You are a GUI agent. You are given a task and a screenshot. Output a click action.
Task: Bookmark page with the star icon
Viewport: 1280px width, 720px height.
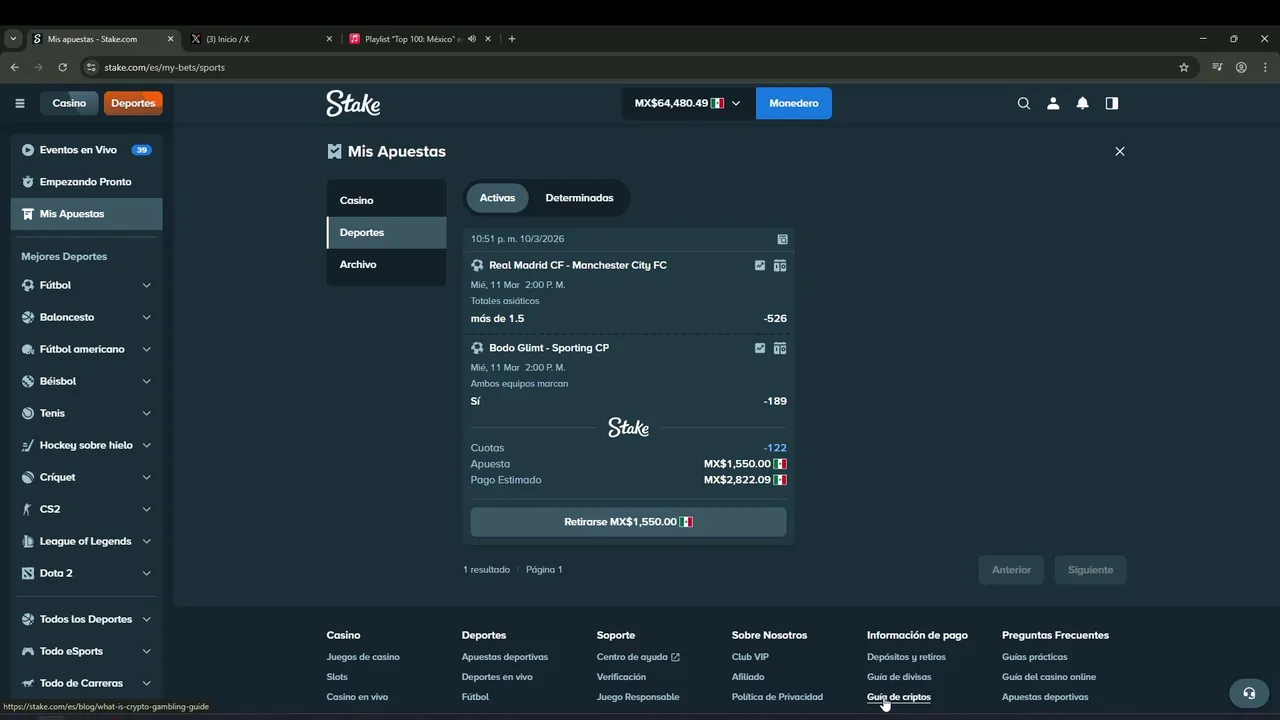(1184, 67)
